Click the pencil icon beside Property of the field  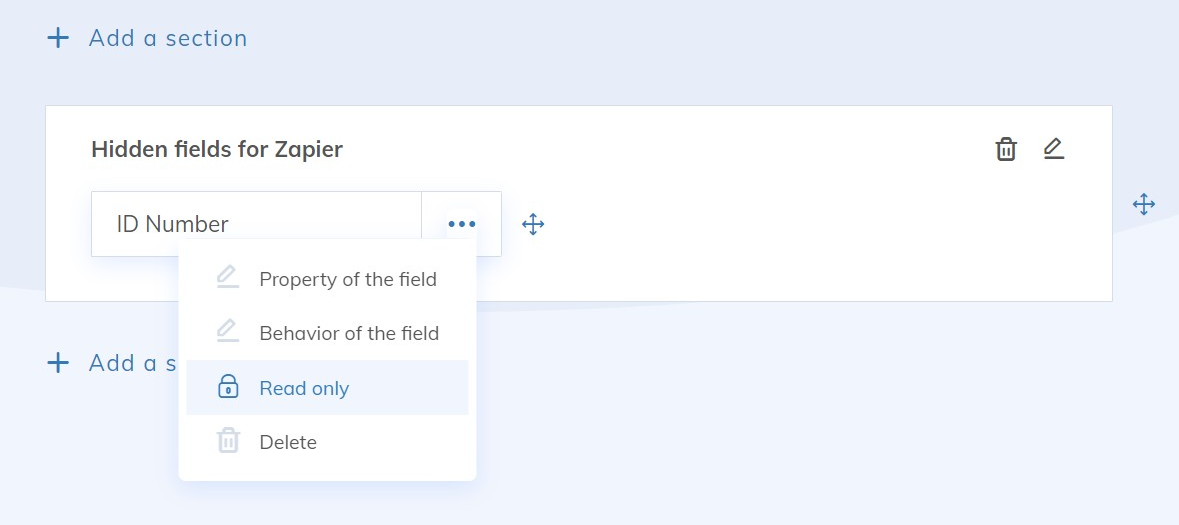(228, 278)
